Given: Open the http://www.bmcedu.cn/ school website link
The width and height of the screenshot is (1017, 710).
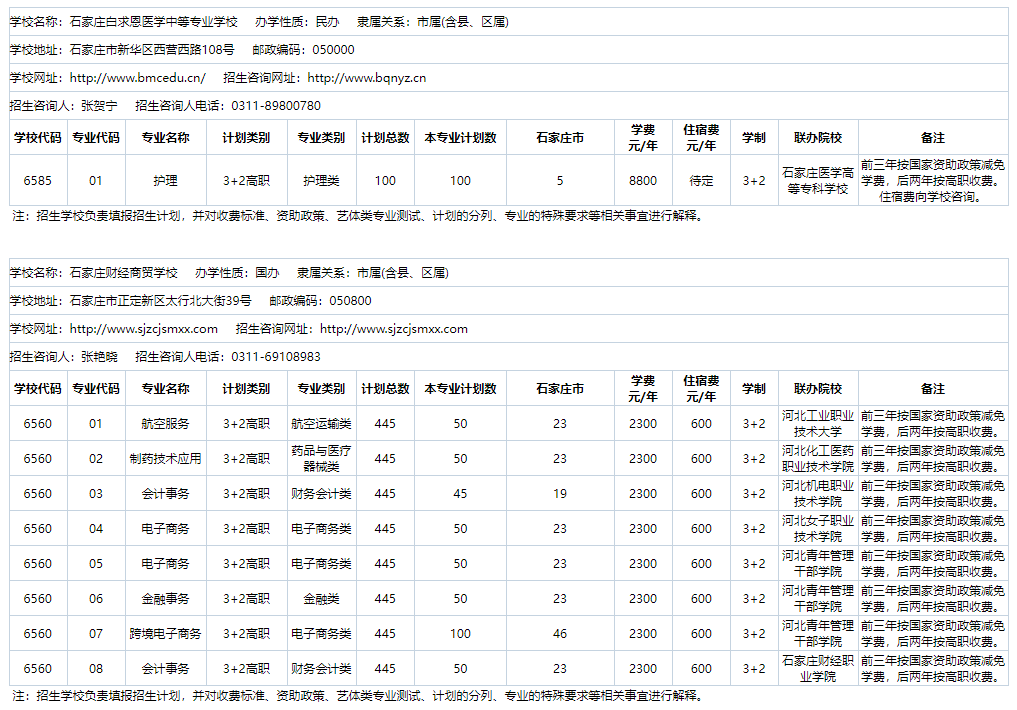Looking at the screenshot, I should tap(137, 78).
